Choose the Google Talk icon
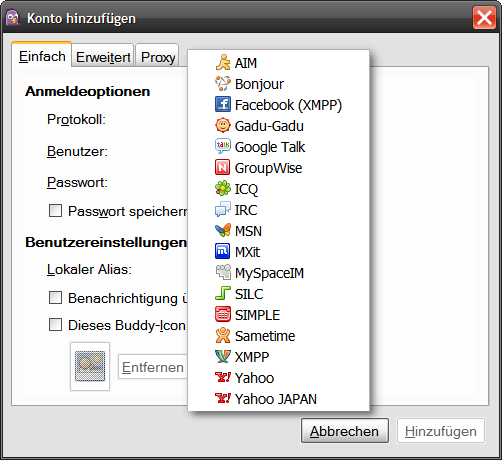The image size is (502, 460). [223, 146]
